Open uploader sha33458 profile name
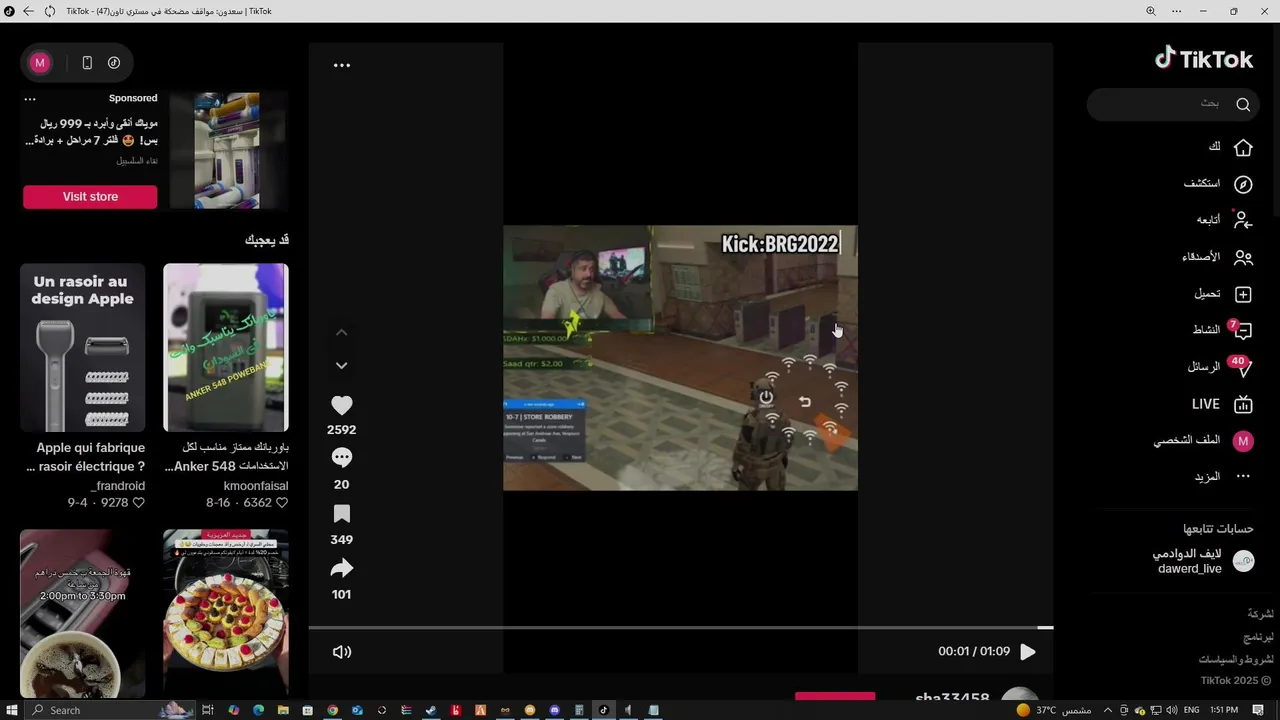This screenshot has height=720, width=1280. (x=952, y=698)
